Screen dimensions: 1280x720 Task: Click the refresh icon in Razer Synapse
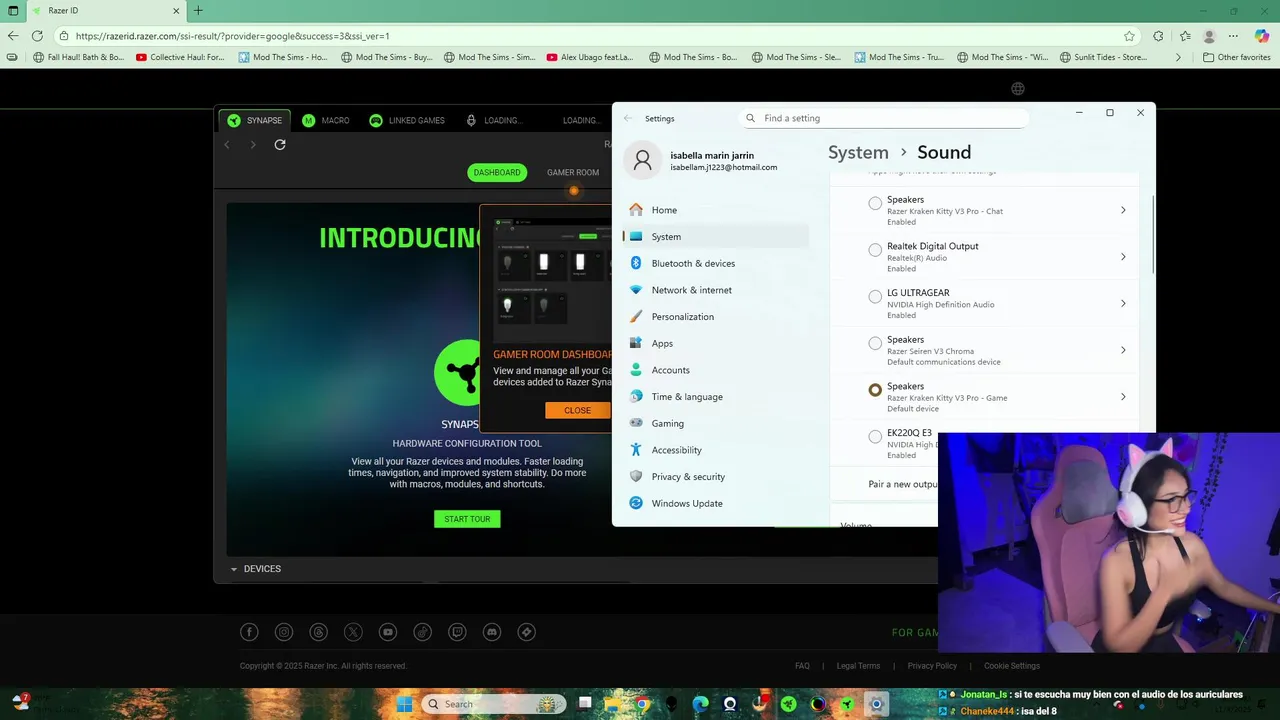pyautogui.click(x=280, y=144)
